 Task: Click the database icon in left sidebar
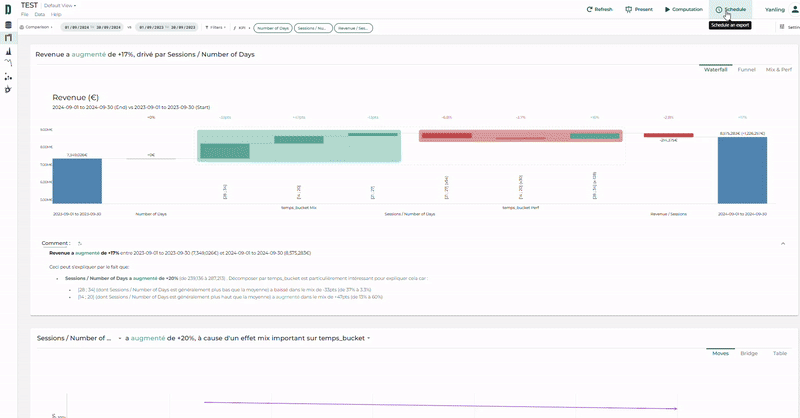click(8, 25)
